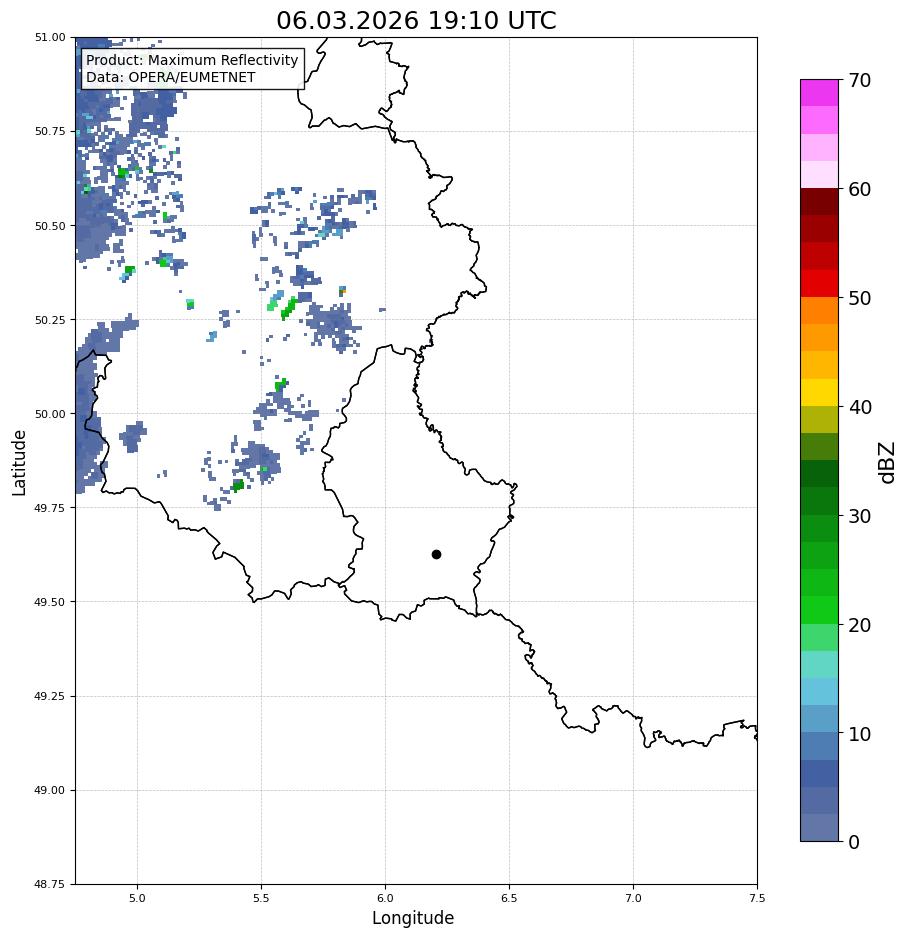Click the longitude tick '7.0'

(634, 898)
